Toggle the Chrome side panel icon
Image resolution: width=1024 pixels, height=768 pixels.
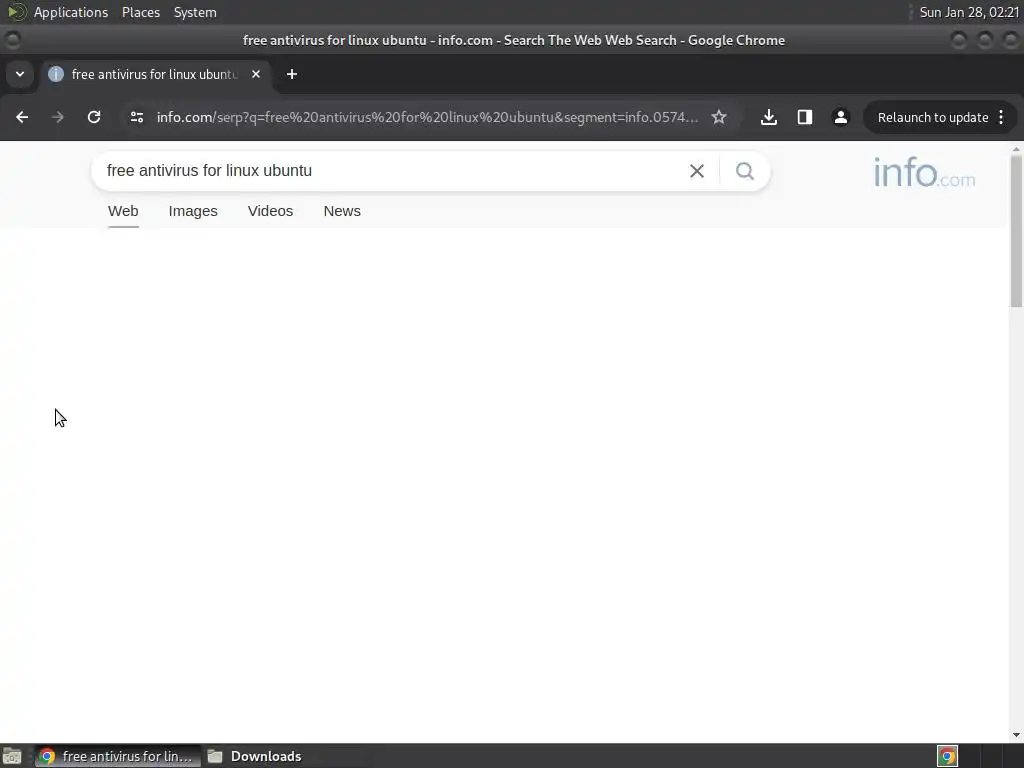click(805, 118)
